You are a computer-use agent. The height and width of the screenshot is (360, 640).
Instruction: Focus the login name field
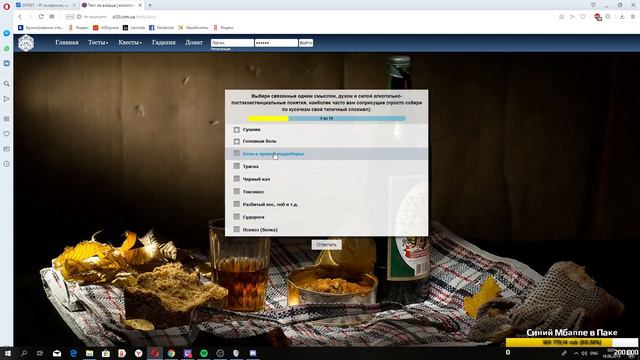pyautogui.click(x=232, y=43)
